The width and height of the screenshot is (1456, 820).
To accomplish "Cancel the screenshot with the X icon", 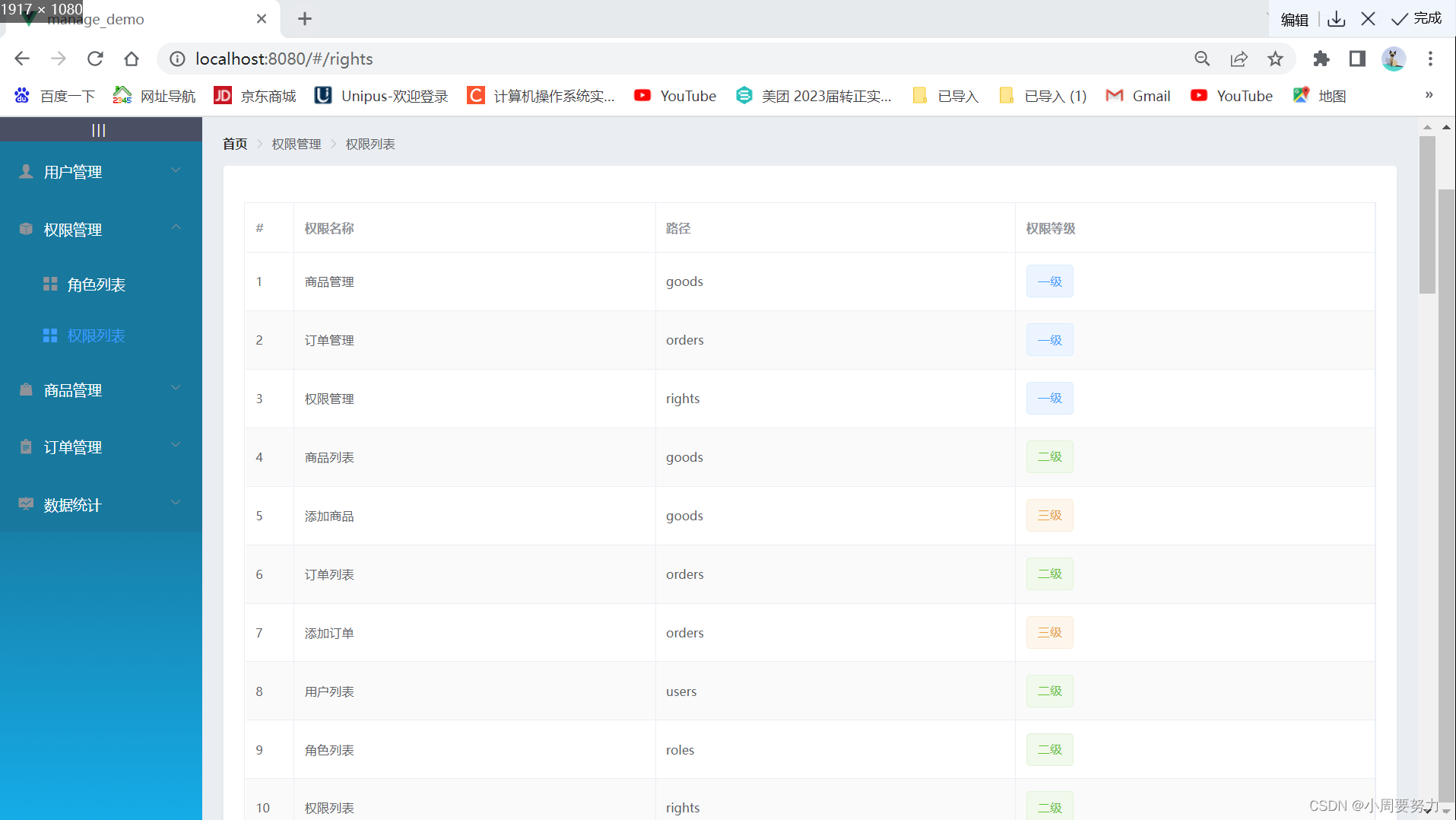I will click(x=1368, y=19).
